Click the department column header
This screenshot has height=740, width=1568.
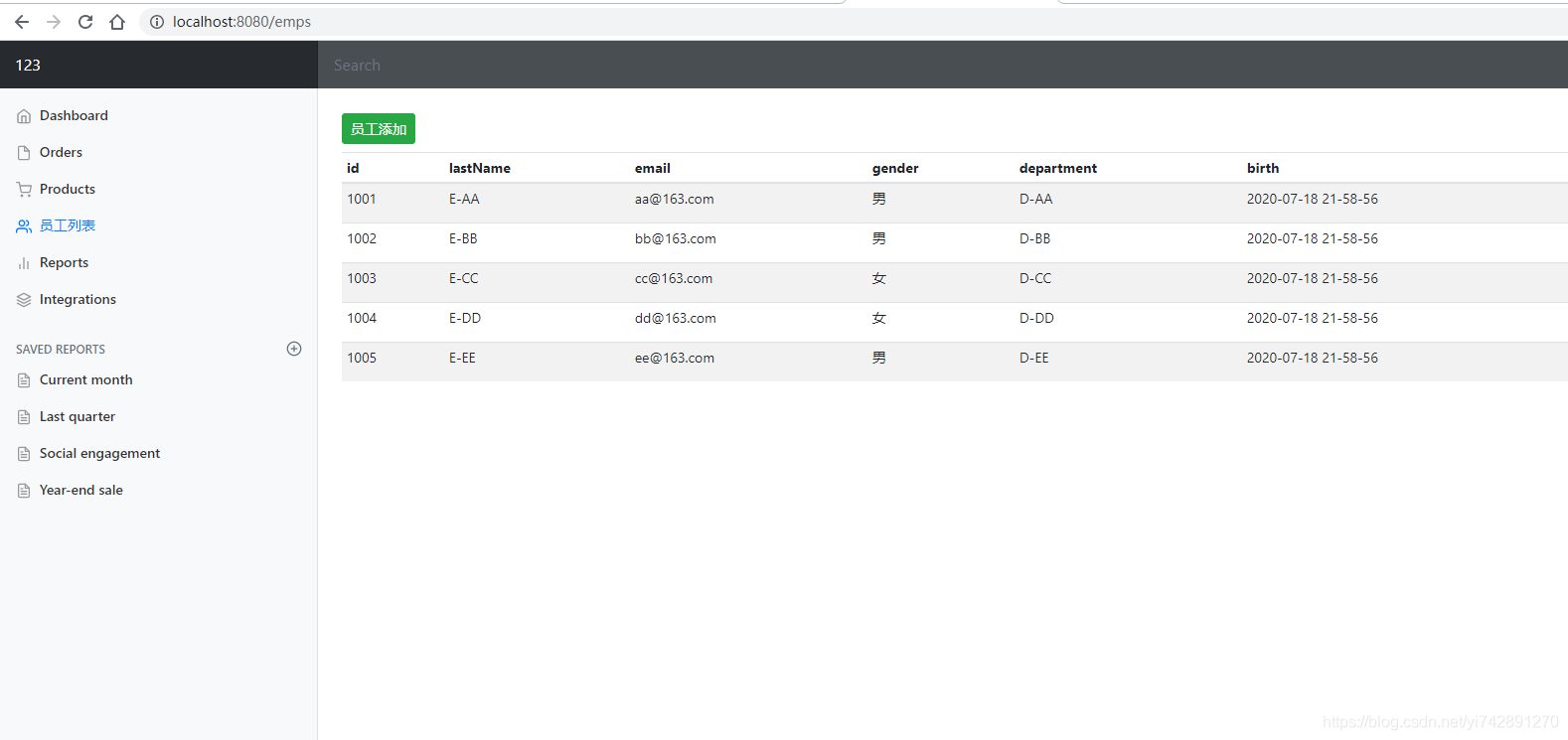1058,169
